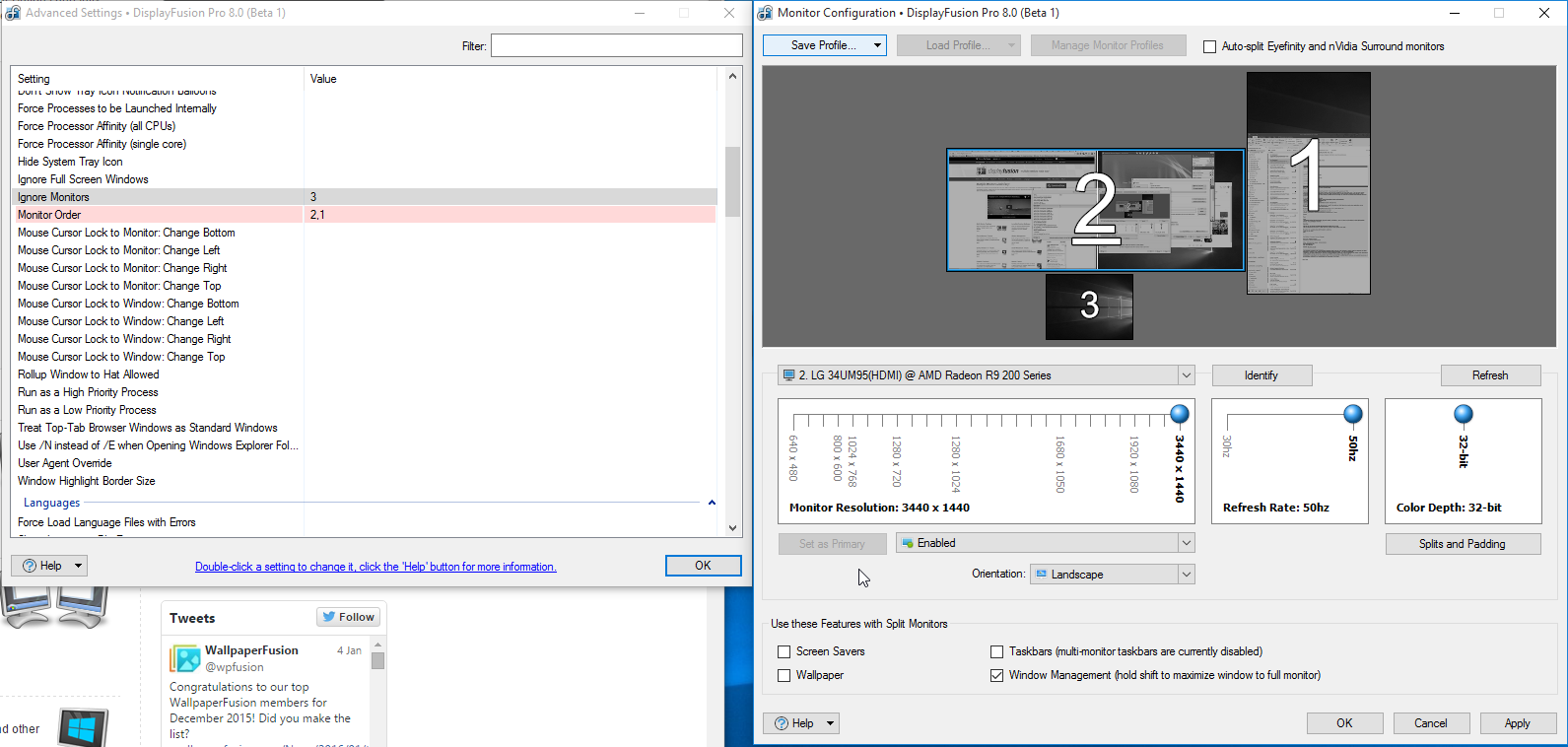Viewport: 1568px width, 747px height.
Task: Select the 'Ignore Monitors' setting row
Action: pyautogui.click(x=366, y=197)
